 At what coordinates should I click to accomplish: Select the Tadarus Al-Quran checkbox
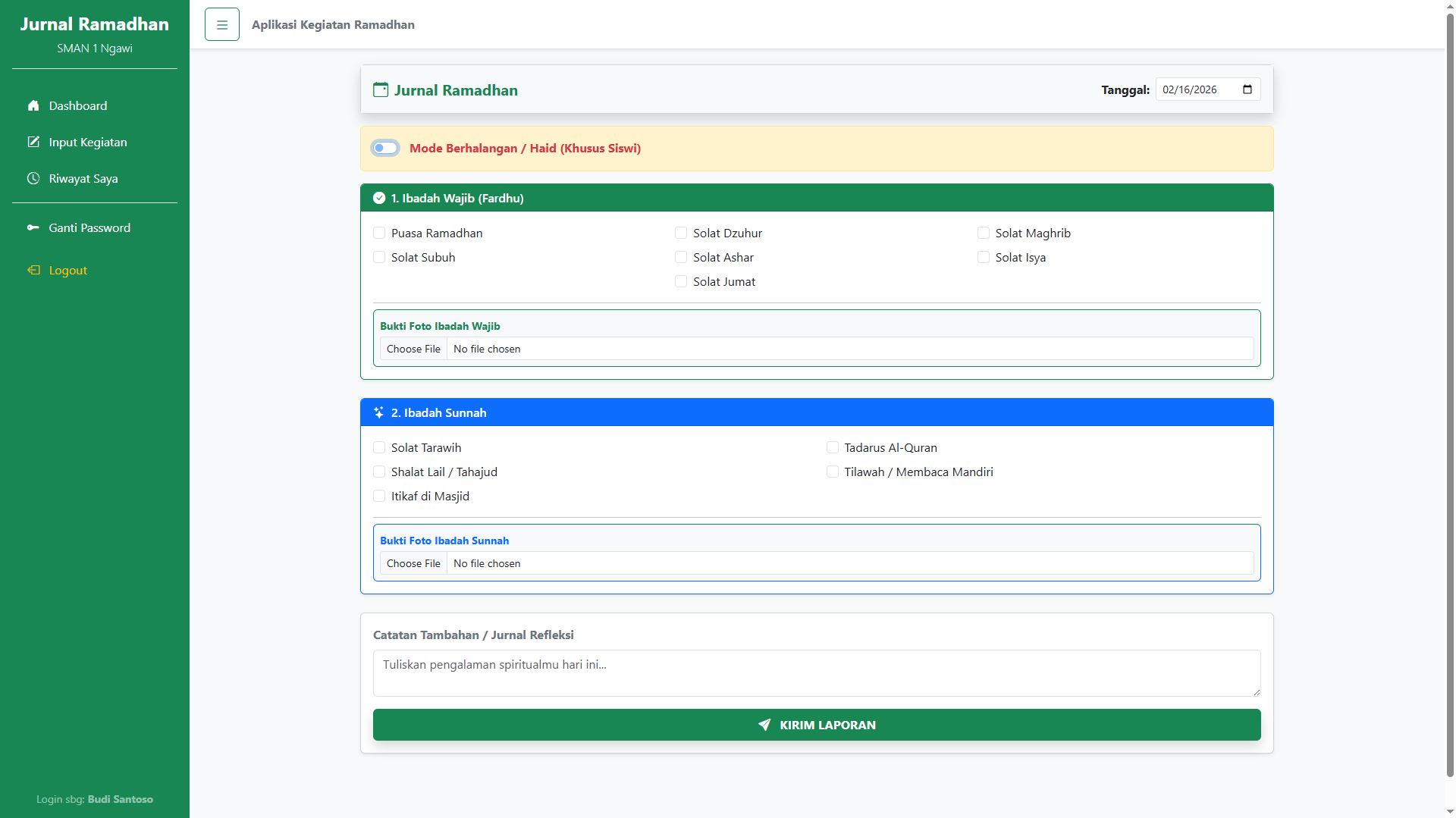832,447
